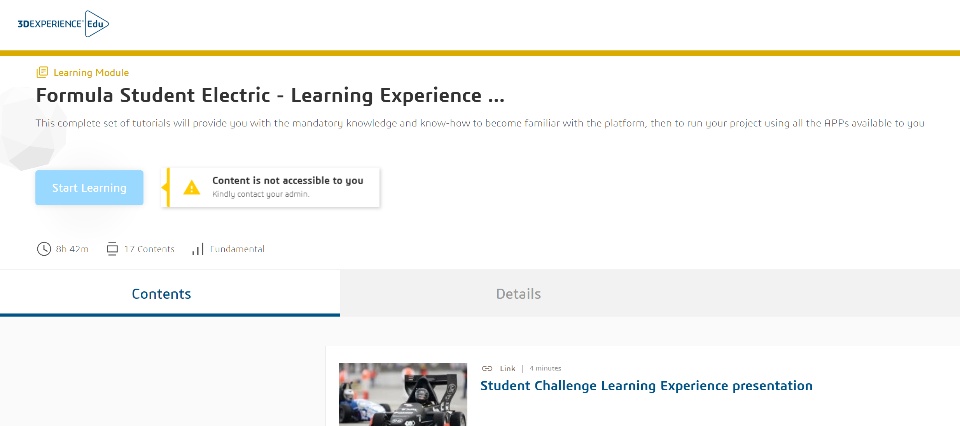Click the link chain icon above presentation title
The width and height of the screenshot is (960, 426).
(x=487, y=368)
